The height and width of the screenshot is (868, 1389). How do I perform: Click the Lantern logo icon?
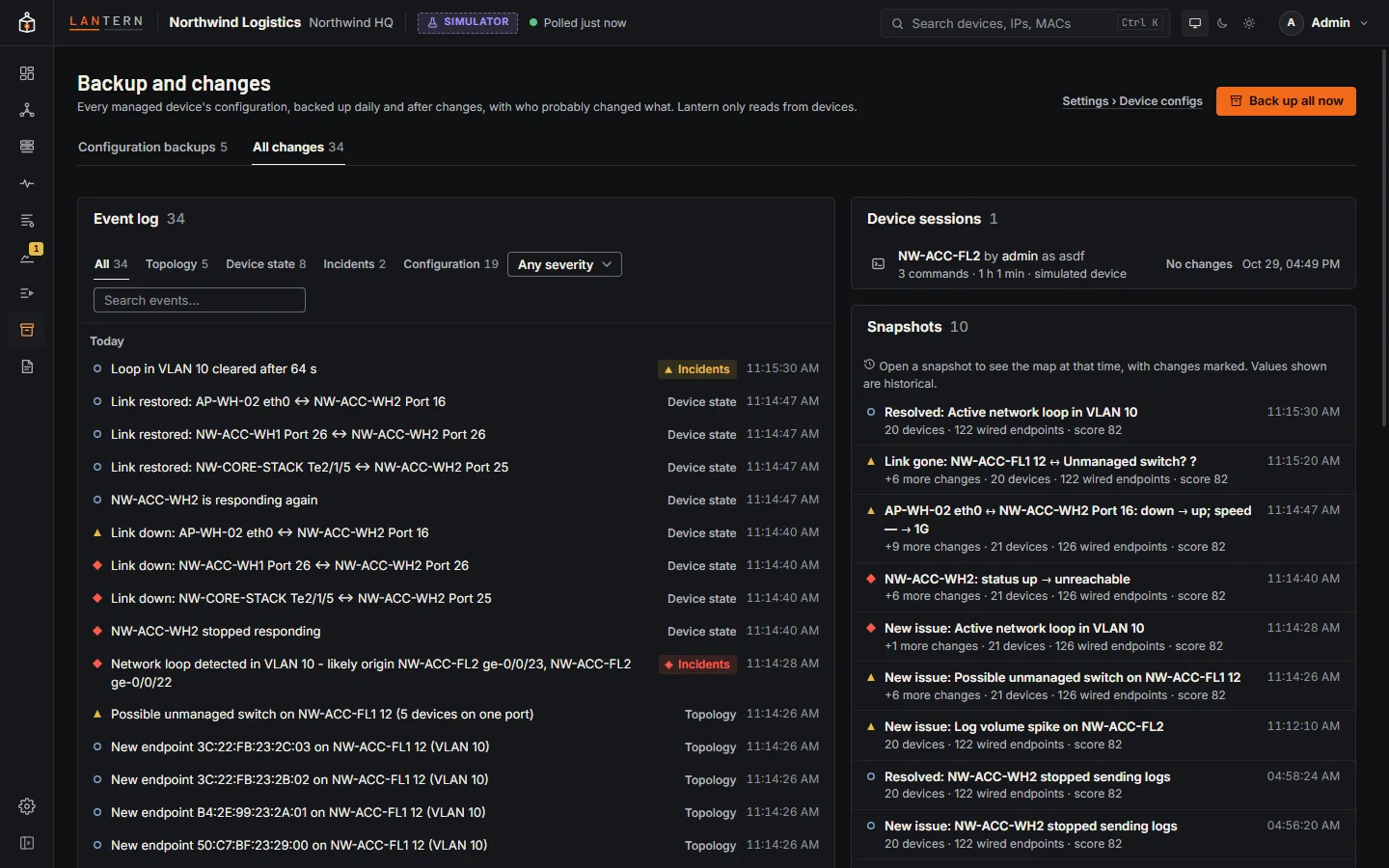[x=27, y=23]
